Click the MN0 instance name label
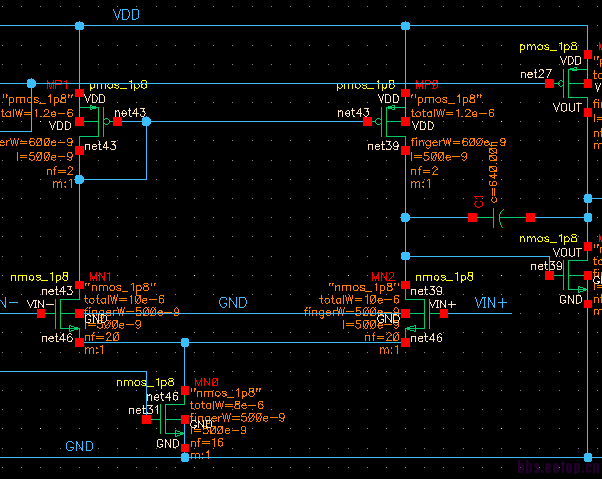 [206, 382]
